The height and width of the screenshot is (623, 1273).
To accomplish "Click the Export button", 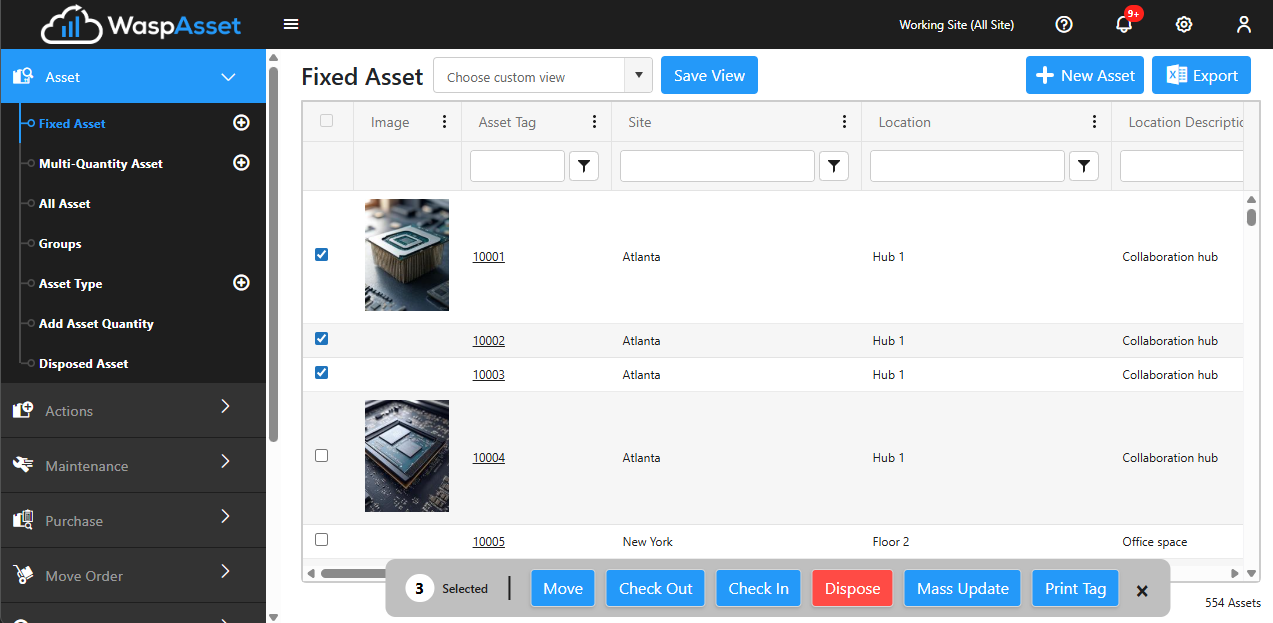I will (x=1201, y=75).
